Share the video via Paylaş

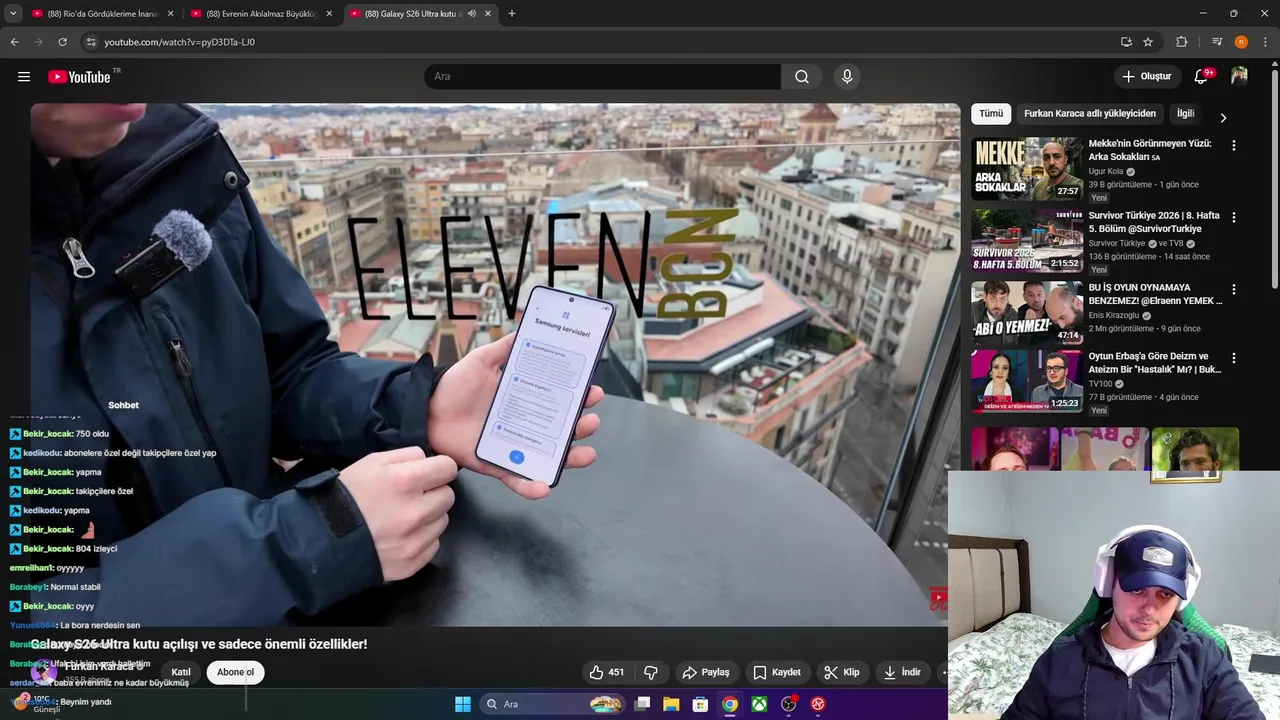tap(706, 672)
